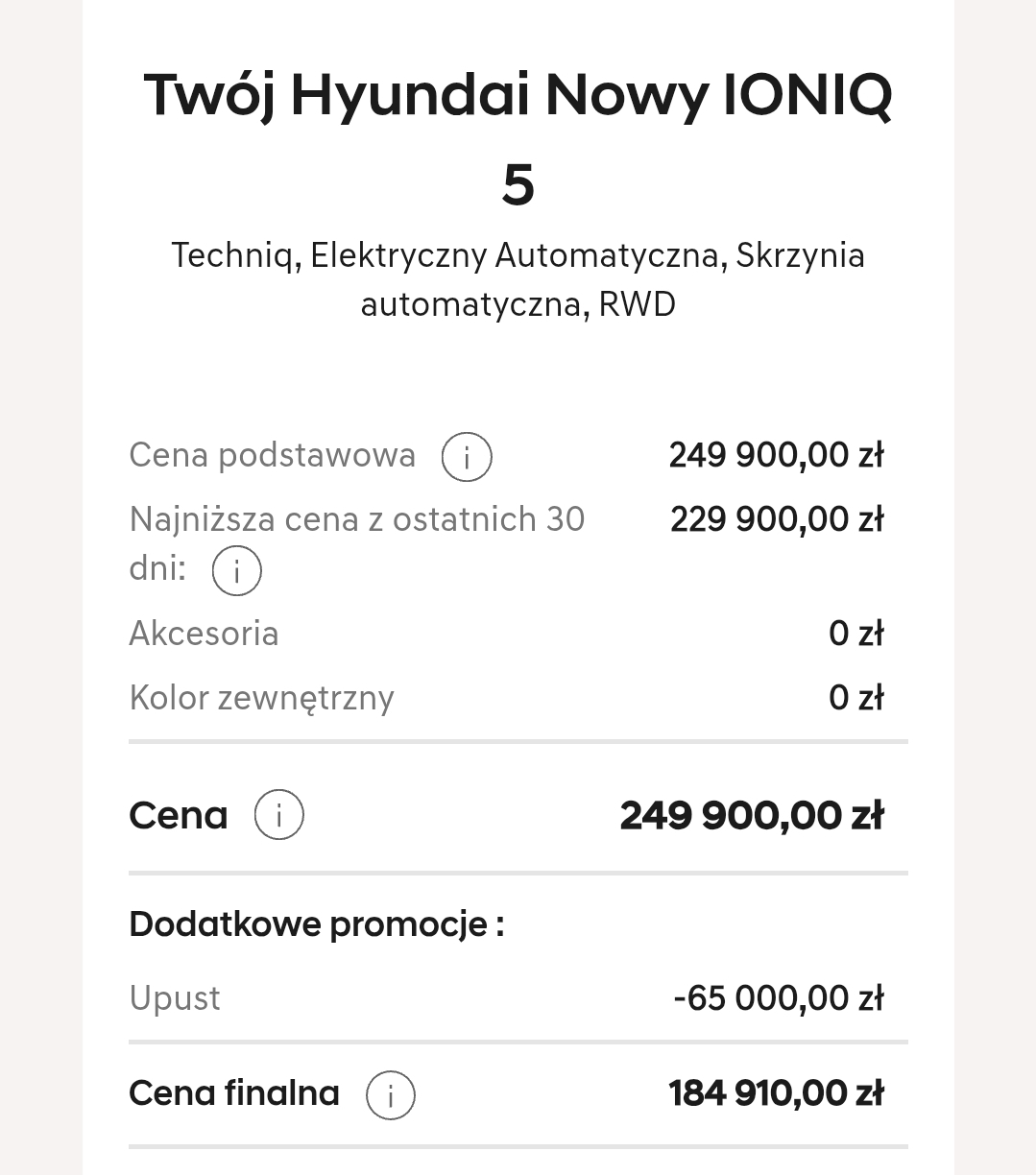Select the Upust discount label
Viewport: 1036px width, 1175px height.
175,998
